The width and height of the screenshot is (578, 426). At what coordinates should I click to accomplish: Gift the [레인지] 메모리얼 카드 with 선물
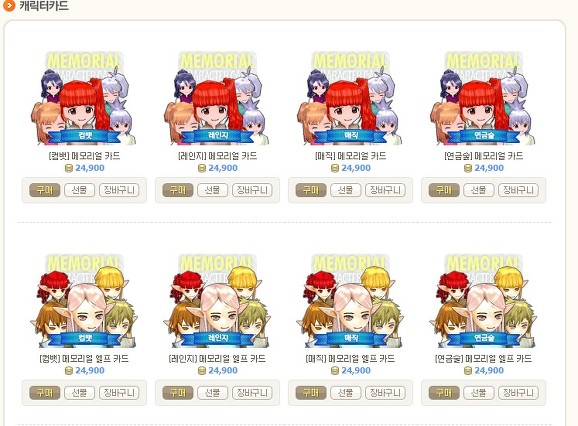pyautogui.click(x=212, y=190)
